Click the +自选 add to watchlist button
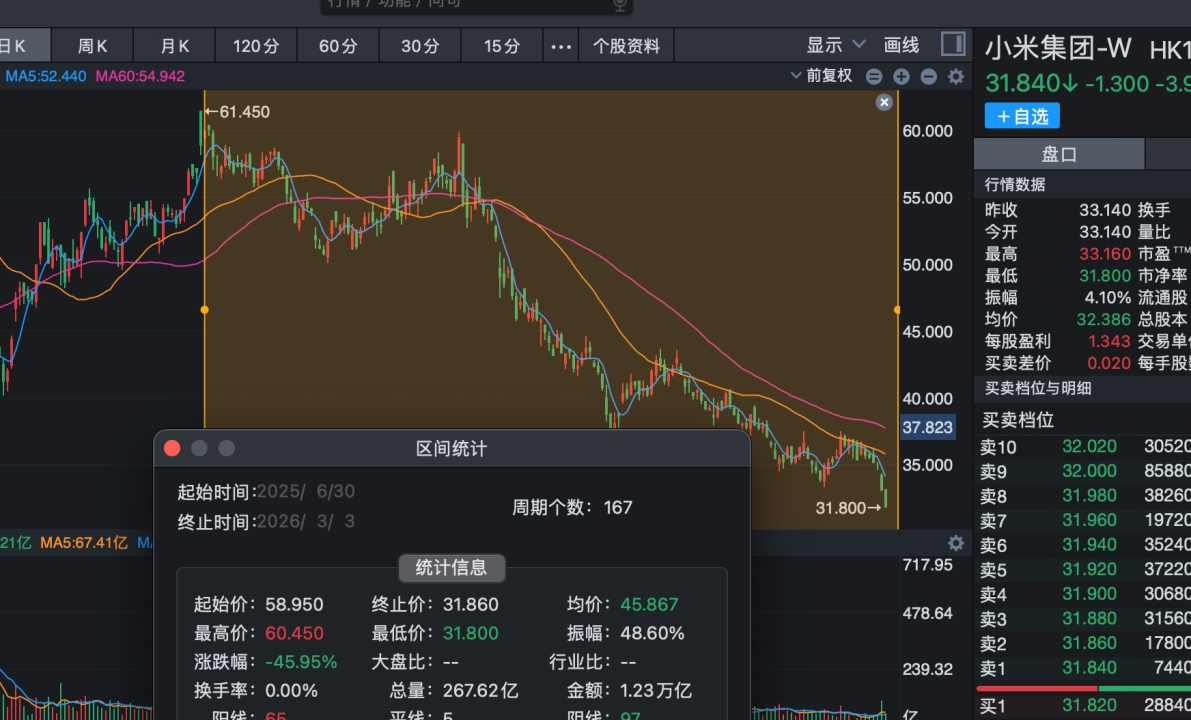 1021,116
